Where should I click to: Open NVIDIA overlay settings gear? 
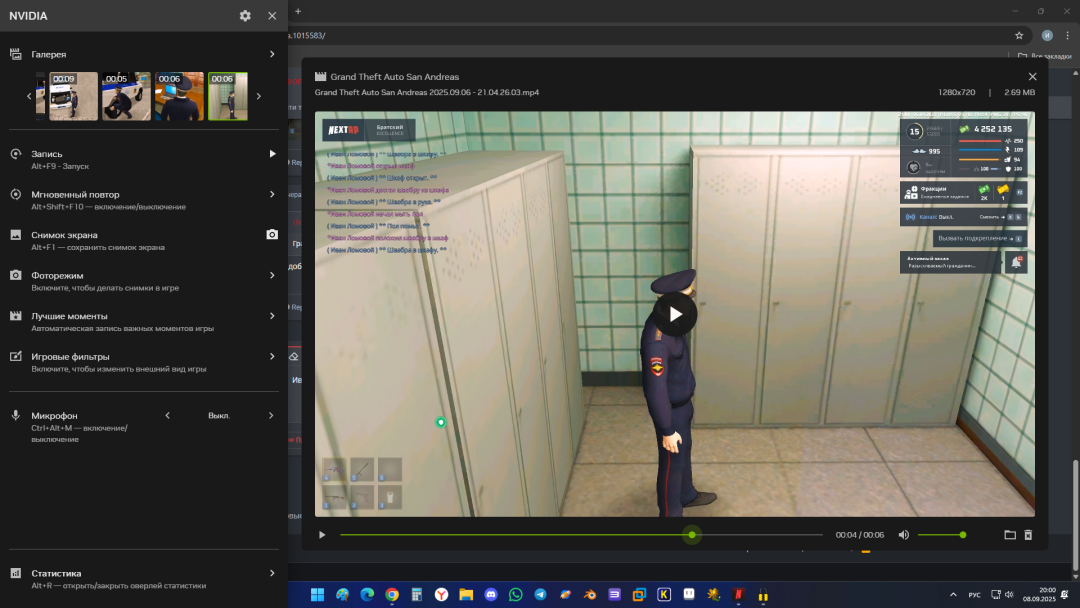point(245,16)
